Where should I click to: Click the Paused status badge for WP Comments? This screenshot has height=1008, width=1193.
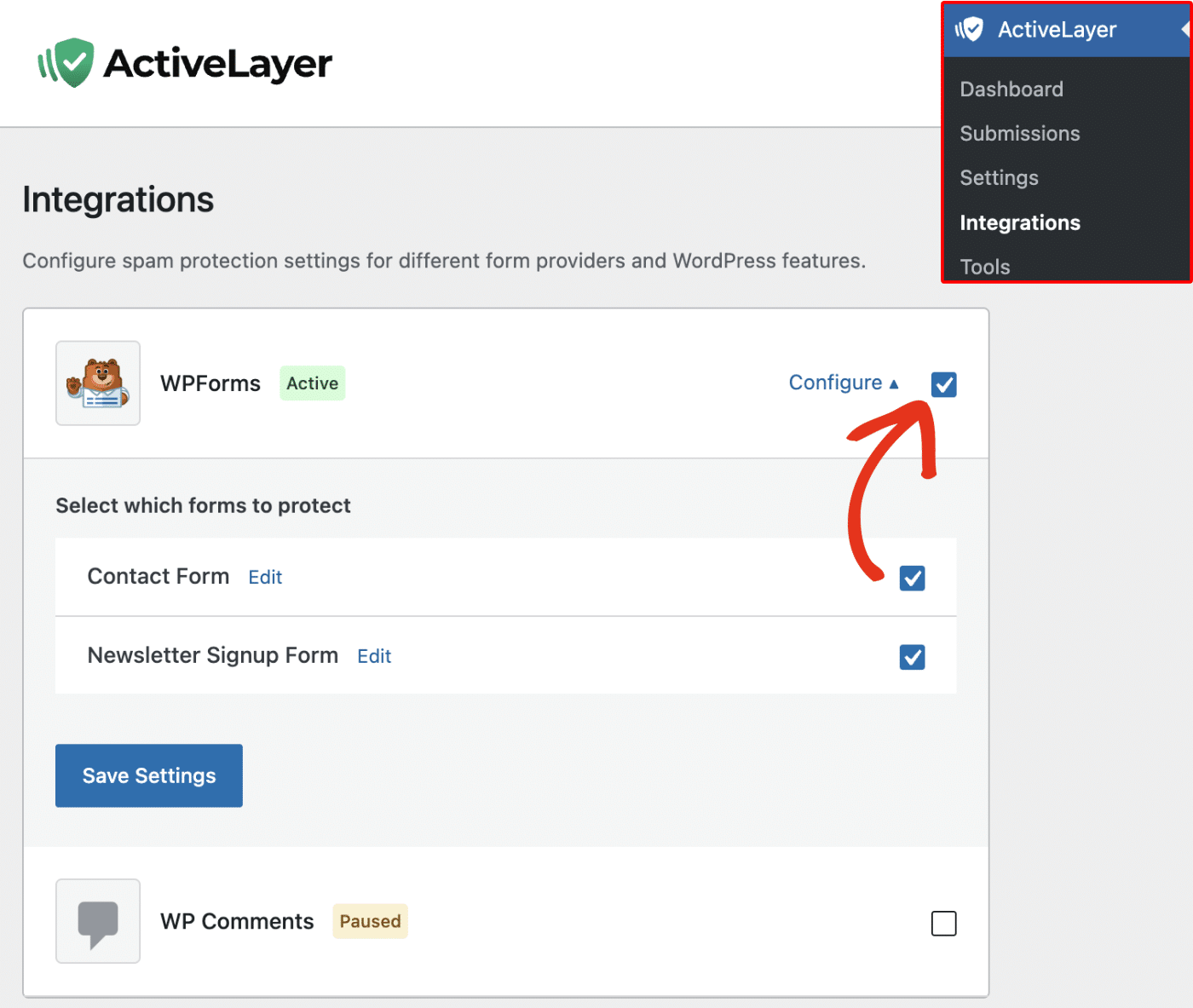point(370,921)
